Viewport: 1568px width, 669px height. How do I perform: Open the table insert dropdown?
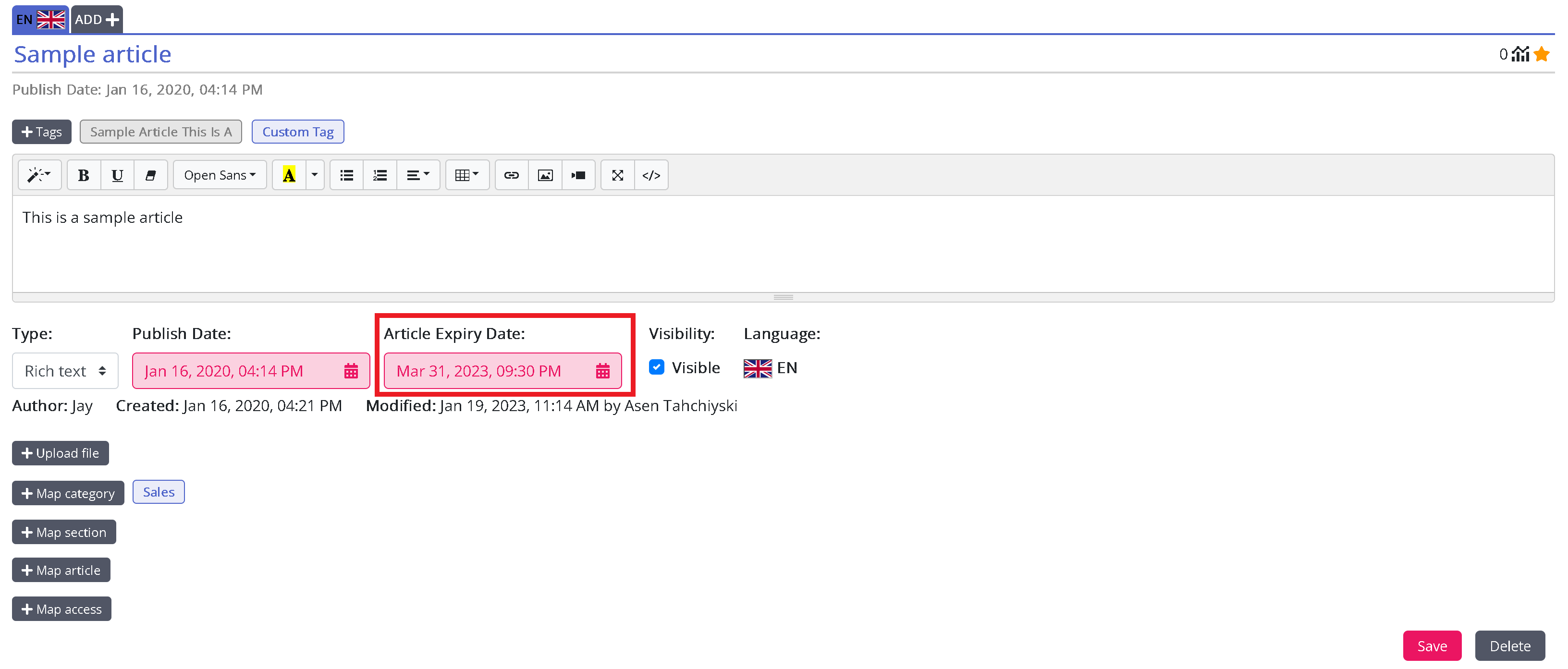[467, 175]
